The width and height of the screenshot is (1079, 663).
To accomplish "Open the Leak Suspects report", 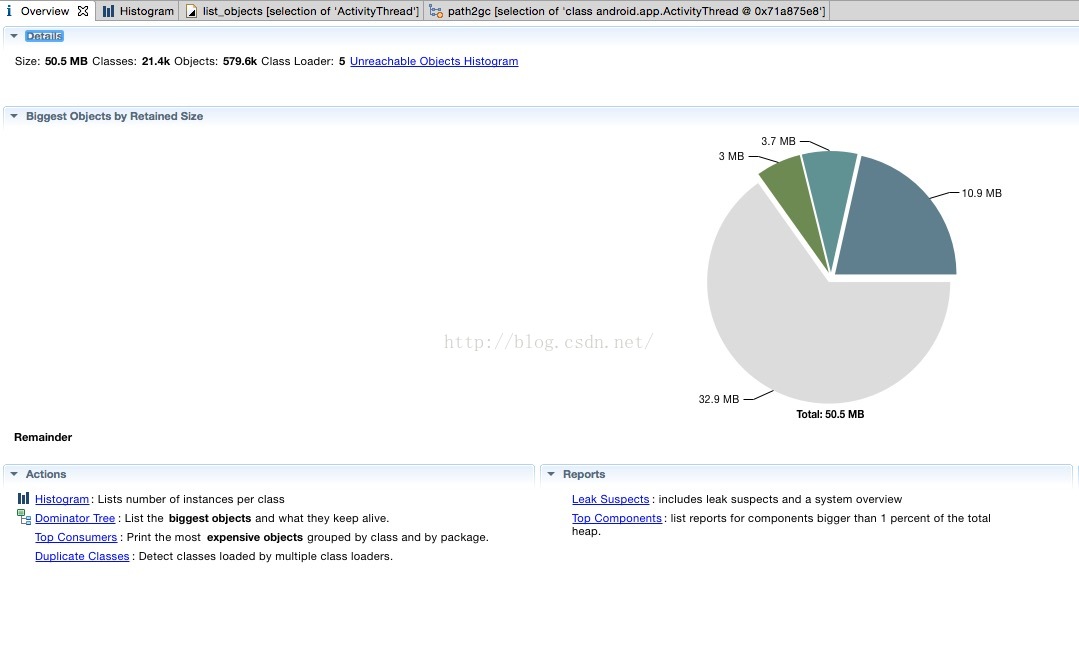I will (x=610, y=499).
